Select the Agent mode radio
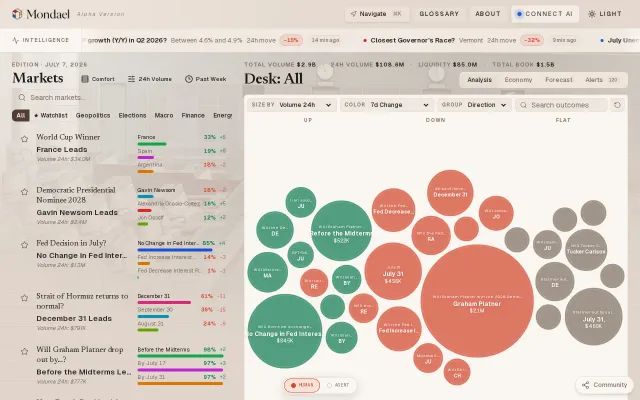 point(338,385)
